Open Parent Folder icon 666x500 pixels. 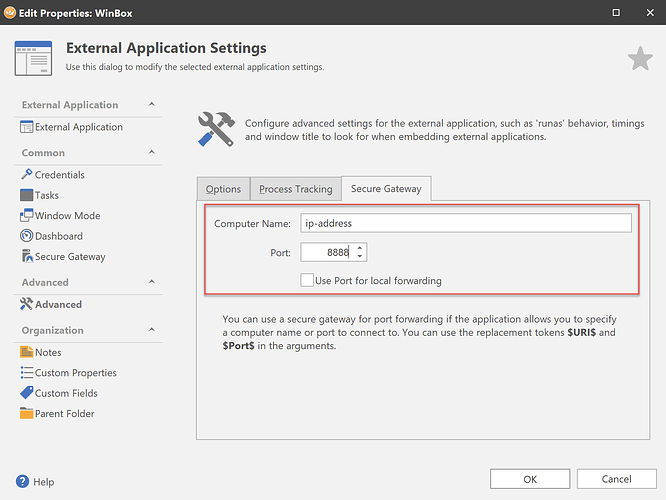tap(26, 413)
